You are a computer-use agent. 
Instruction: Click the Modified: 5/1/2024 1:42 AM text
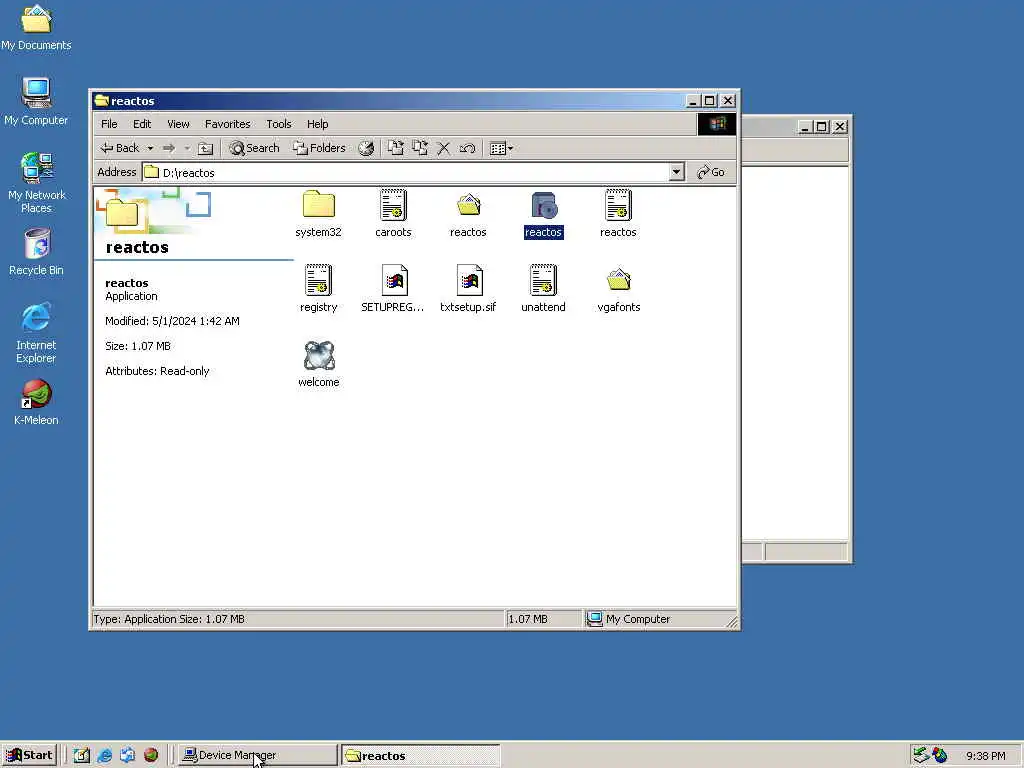pyautogui.click(x=172, y=321)
